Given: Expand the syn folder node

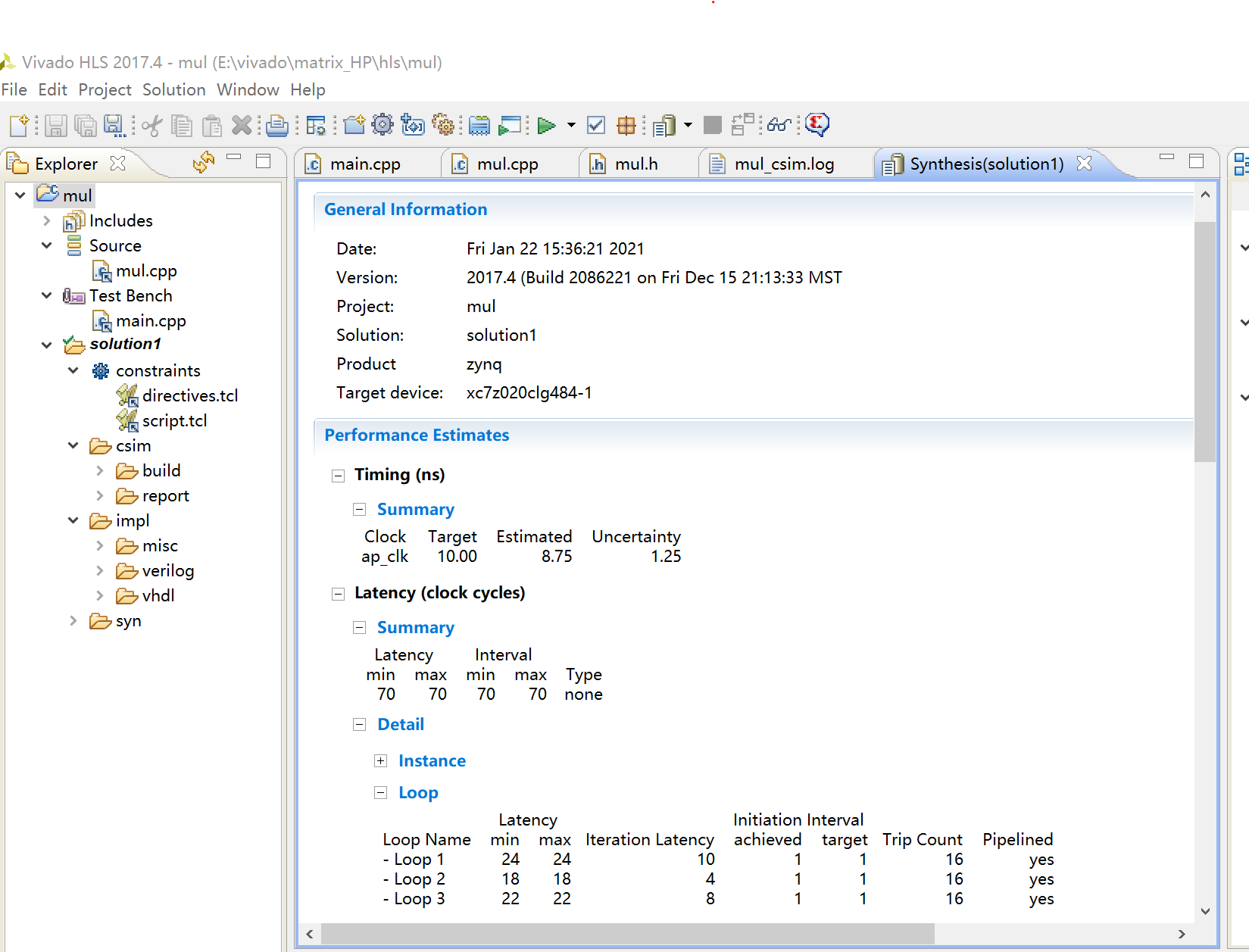Looking at the screenshot, I should [x=73, y=620].
